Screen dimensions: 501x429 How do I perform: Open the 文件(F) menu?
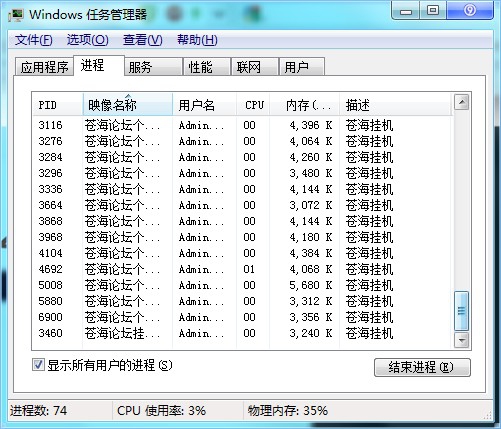point(34,40)
